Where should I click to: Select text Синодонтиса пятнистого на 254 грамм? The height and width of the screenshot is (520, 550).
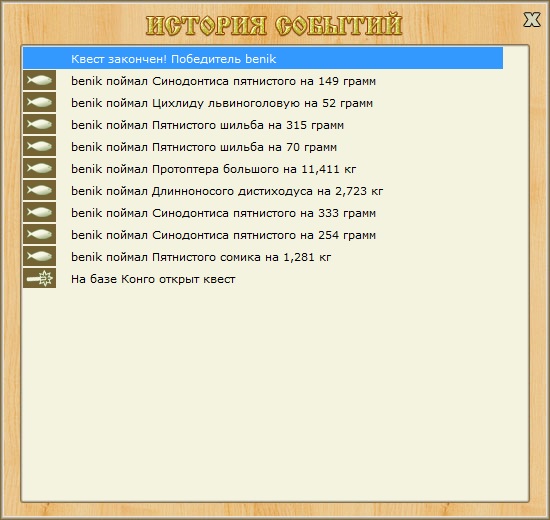[264, 235]
